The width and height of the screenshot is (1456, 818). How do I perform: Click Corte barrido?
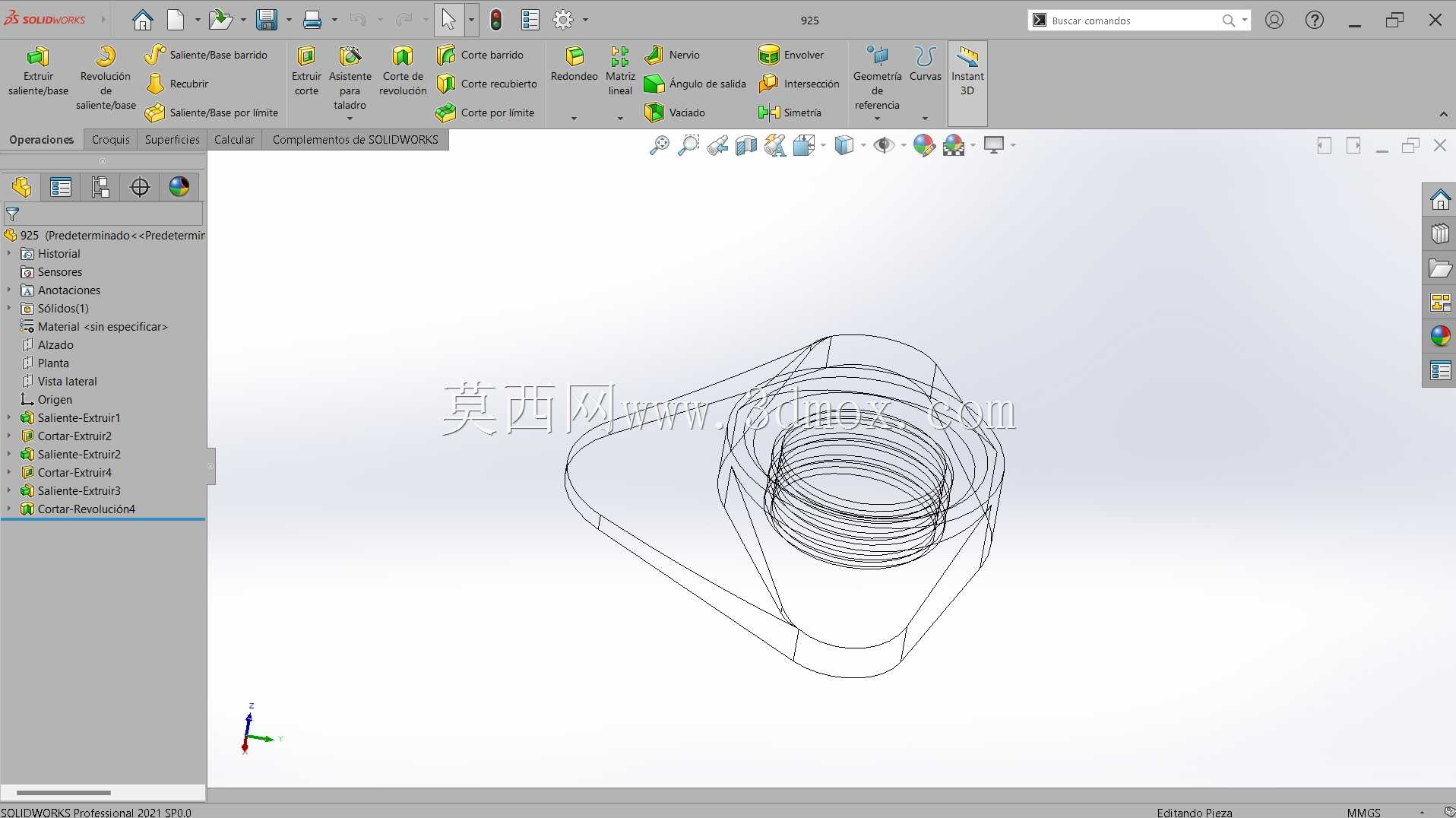point(480,55)
